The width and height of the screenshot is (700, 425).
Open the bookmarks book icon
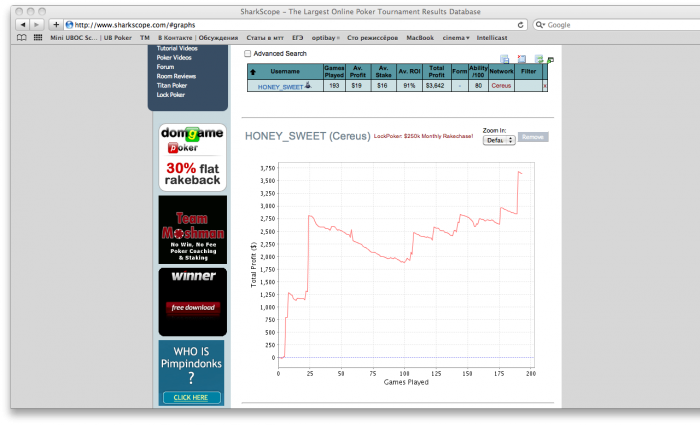click(x=21, y=38)
